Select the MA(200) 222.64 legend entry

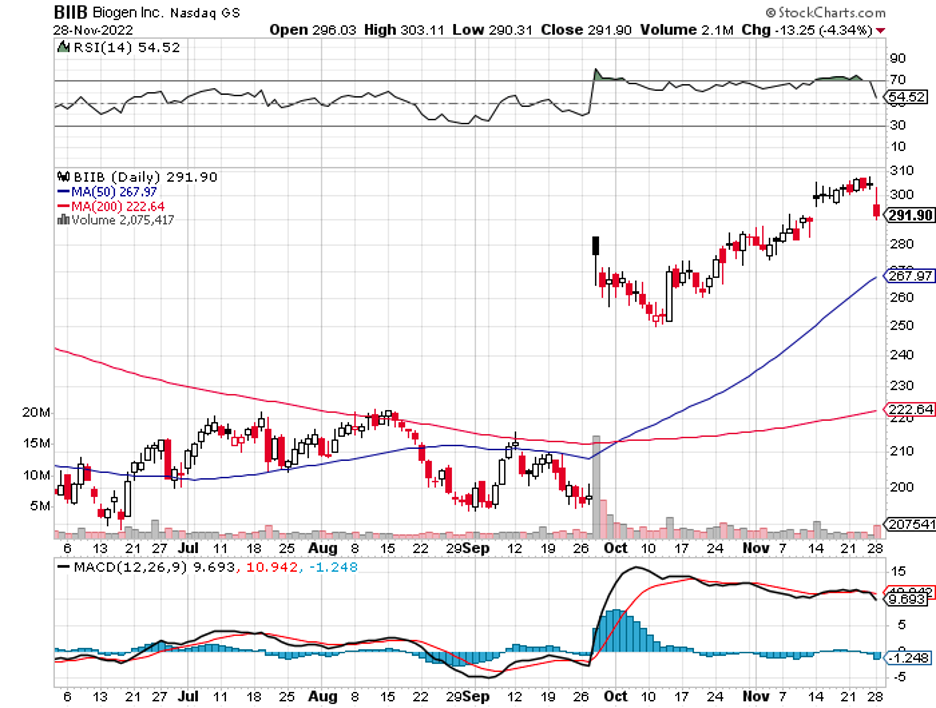pyautogui.click(x=111, y=205)
